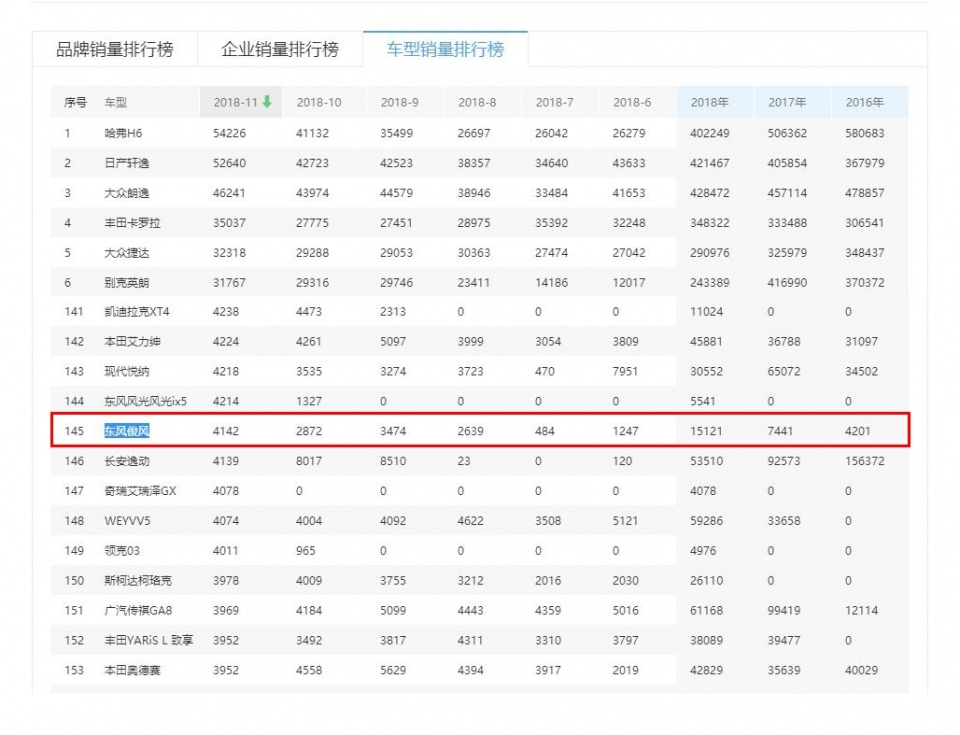Sort by the 2018-6 column header

pyautogui.click(x=632, y=102)
